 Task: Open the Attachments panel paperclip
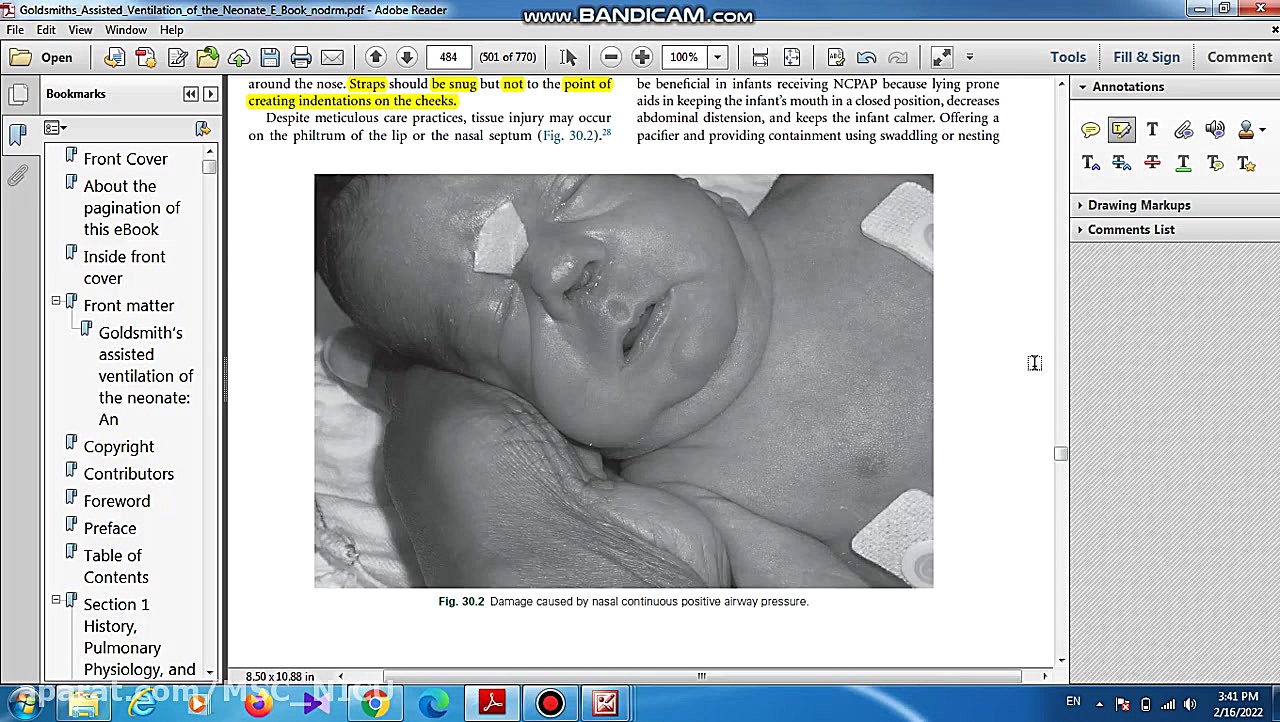(x=17, y=176)
